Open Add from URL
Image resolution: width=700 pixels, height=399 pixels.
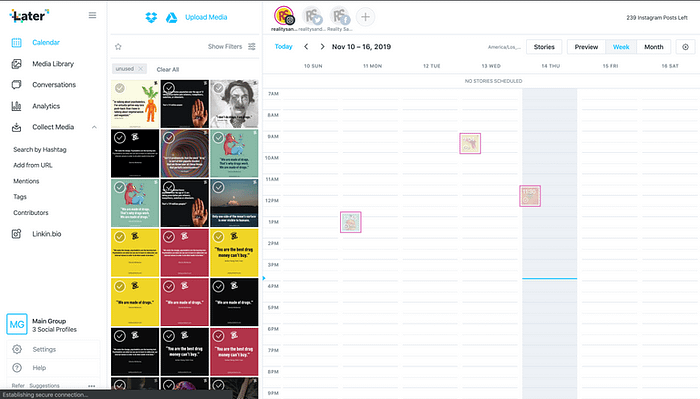click(x=33, y=165)
